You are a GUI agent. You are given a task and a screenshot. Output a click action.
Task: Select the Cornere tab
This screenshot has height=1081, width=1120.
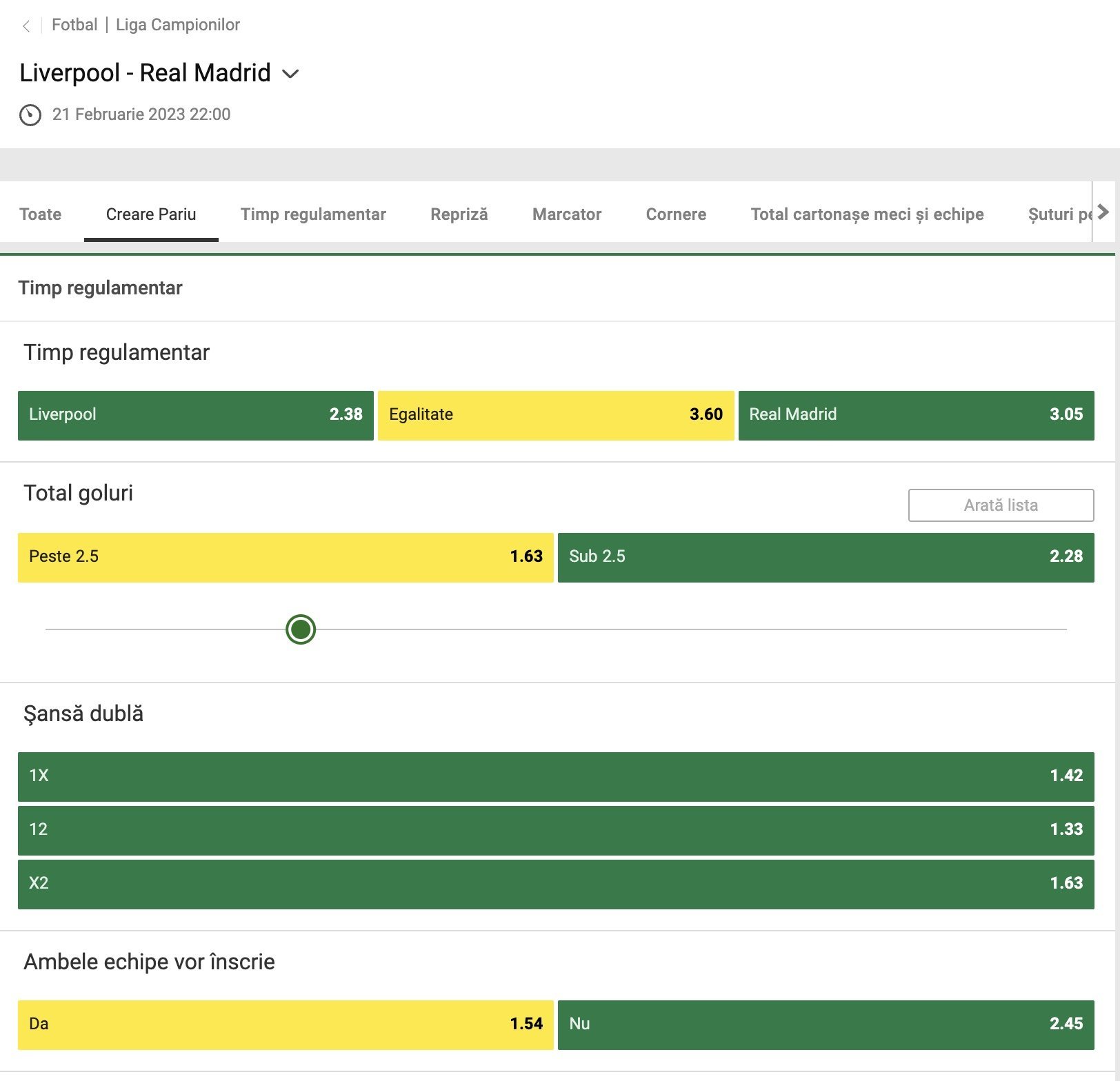pyautogui.click(x=676, y=214)
